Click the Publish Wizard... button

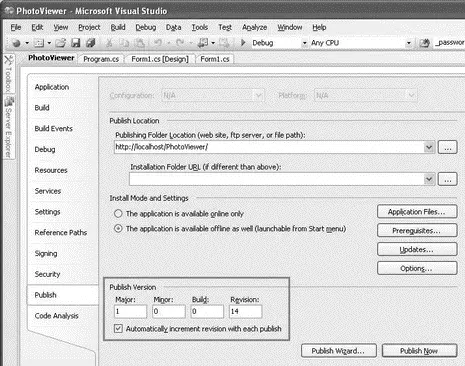coord(339,351)
